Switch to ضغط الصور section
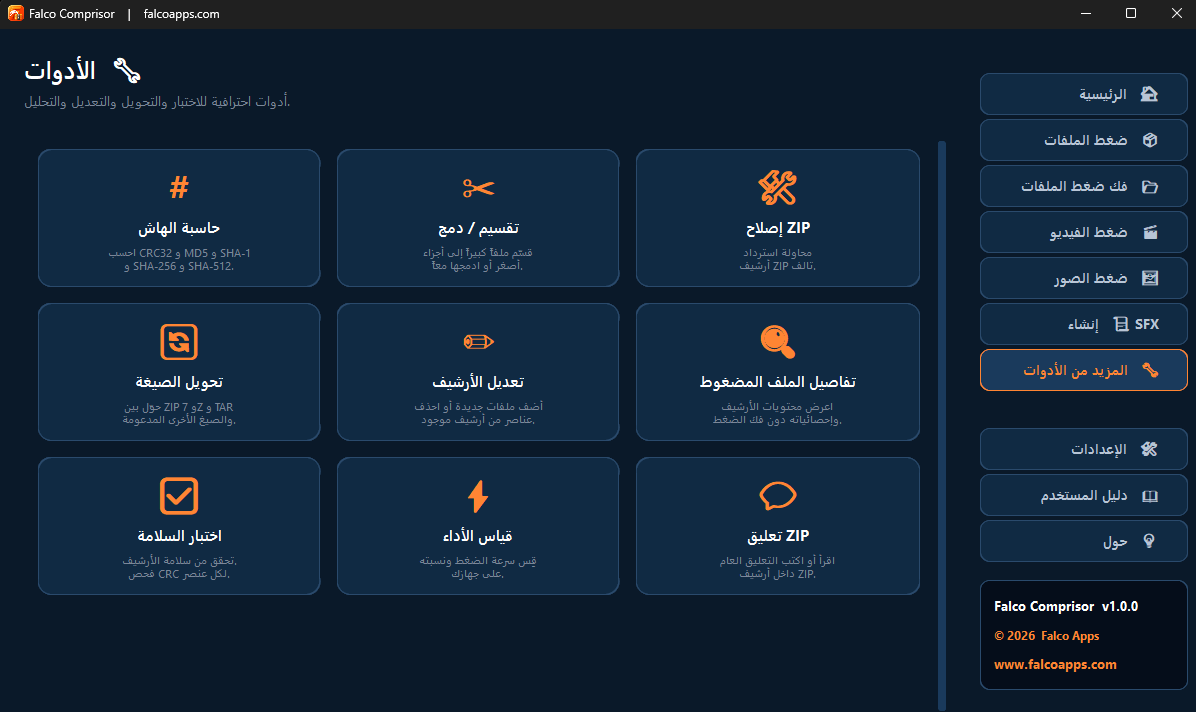Image resolution: width=1196 pixels, height=712 pixels. point(1083,278)
